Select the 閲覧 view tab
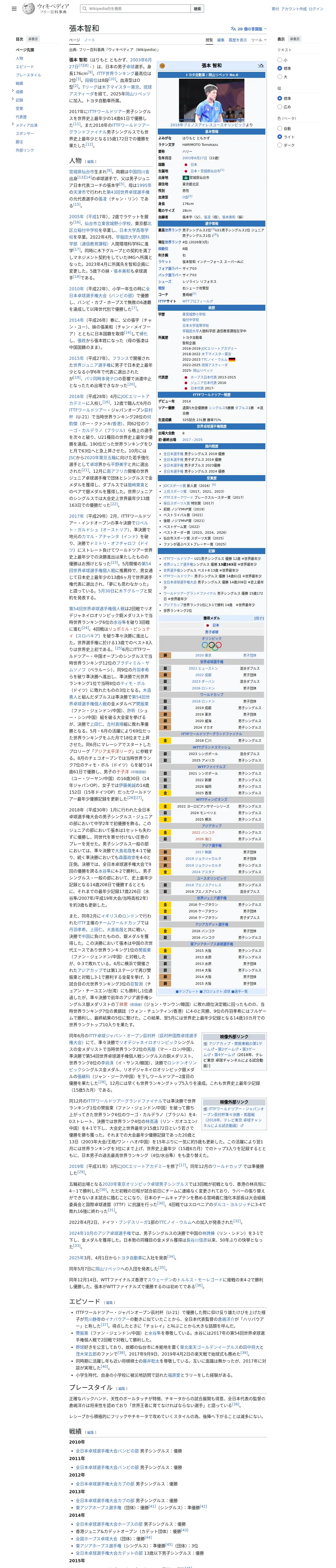The width and height of the screenshot is (336, 1568). pyautogui.click(x=209, y=40)
